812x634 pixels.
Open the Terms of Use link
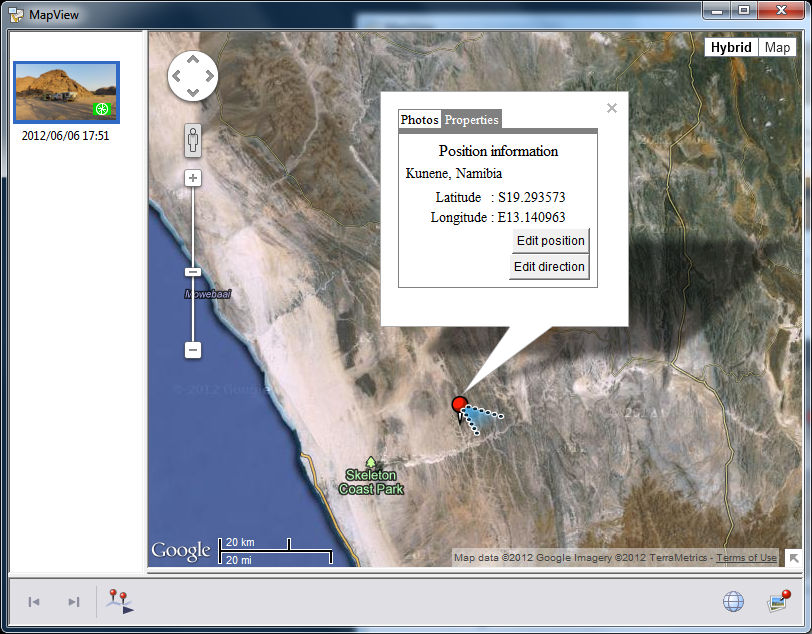[x=746, y=558]
